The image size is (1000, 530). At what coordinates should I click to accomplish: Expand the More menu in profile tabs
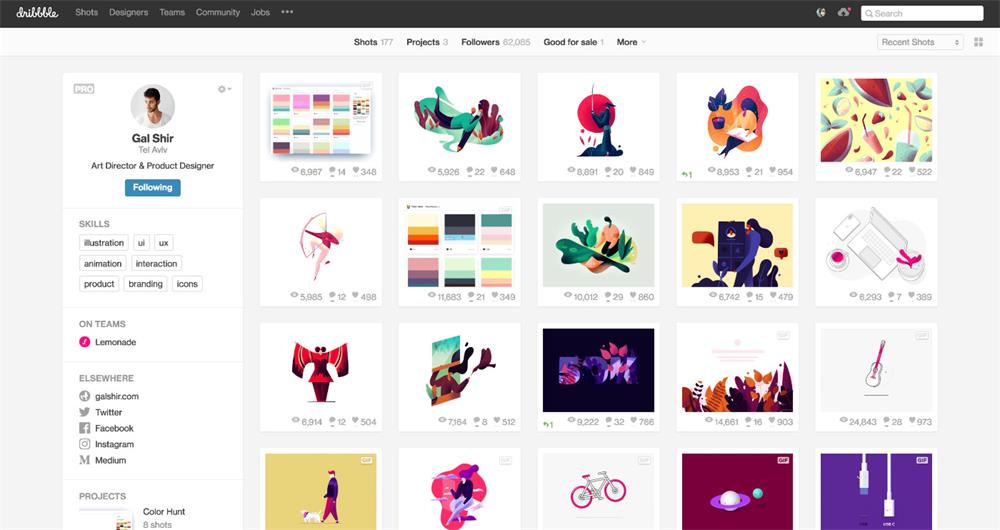[x=631, y=42]
